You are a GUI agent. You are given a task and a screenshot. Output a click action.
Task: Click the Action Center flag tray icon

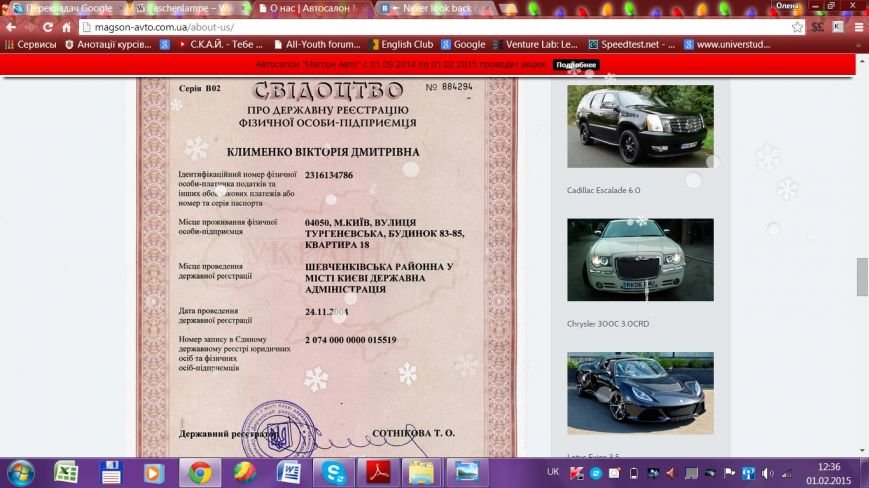[729, 473]
